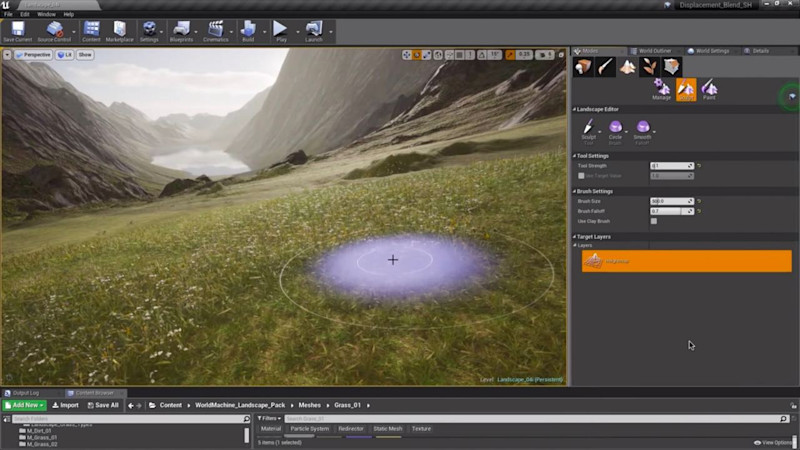800x450 pixels.
Task: Open the Content toolbar icon
Action: (91, 32)
